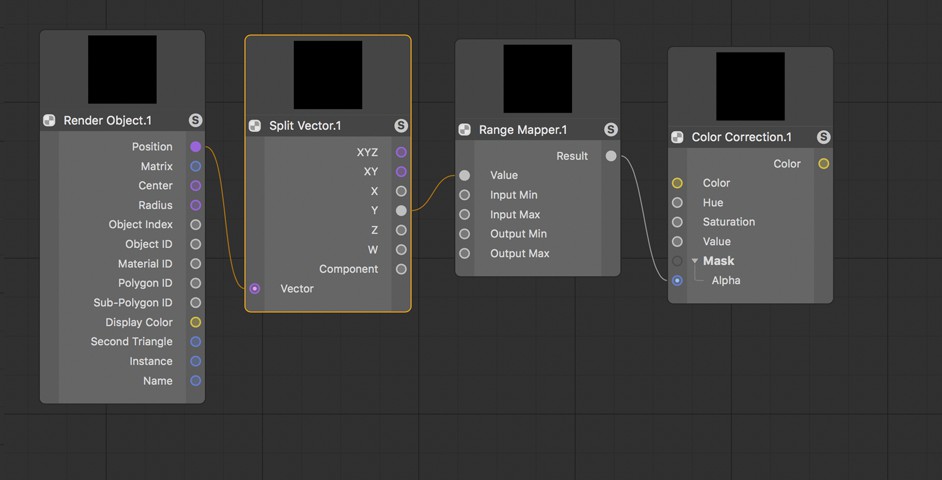Toggle solo S badge on Split Vector.1
Image resolution: width=942 pixels, height=480 pixels.
(401, 126)
